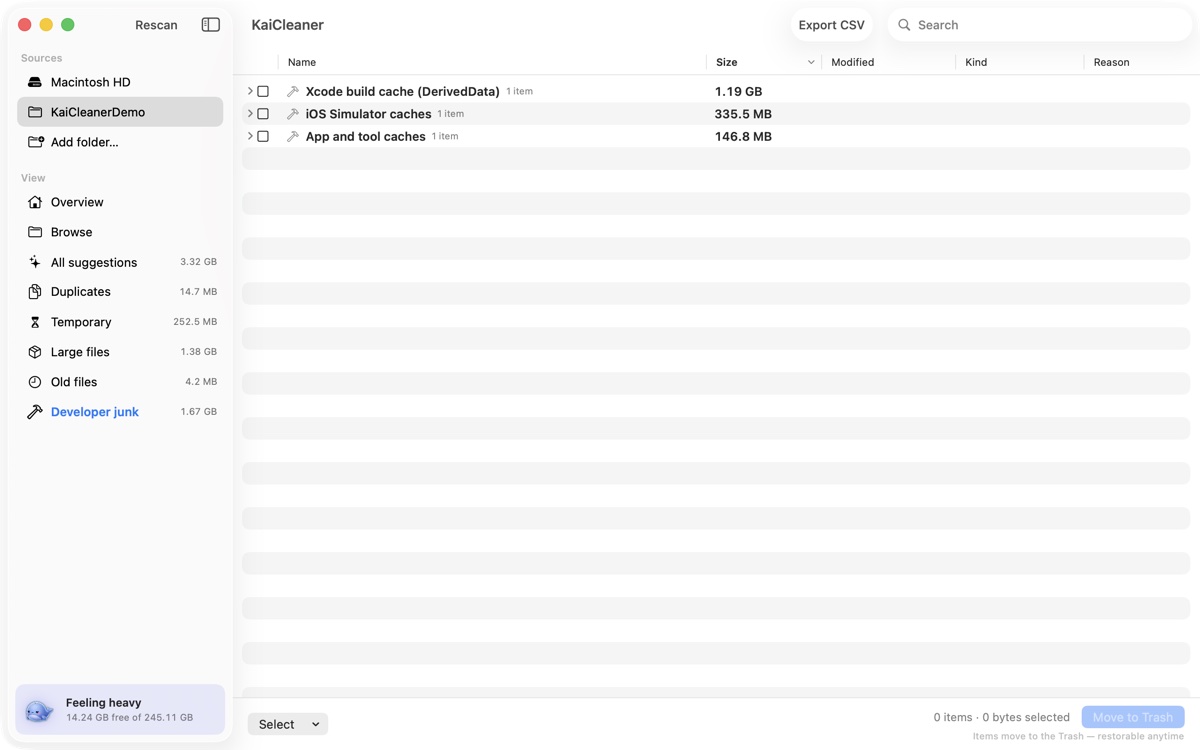This screenshot has height=750, width=1200.
Task: Click the hammer icon beside App and tool caches
Action: (x=292, y=136)
